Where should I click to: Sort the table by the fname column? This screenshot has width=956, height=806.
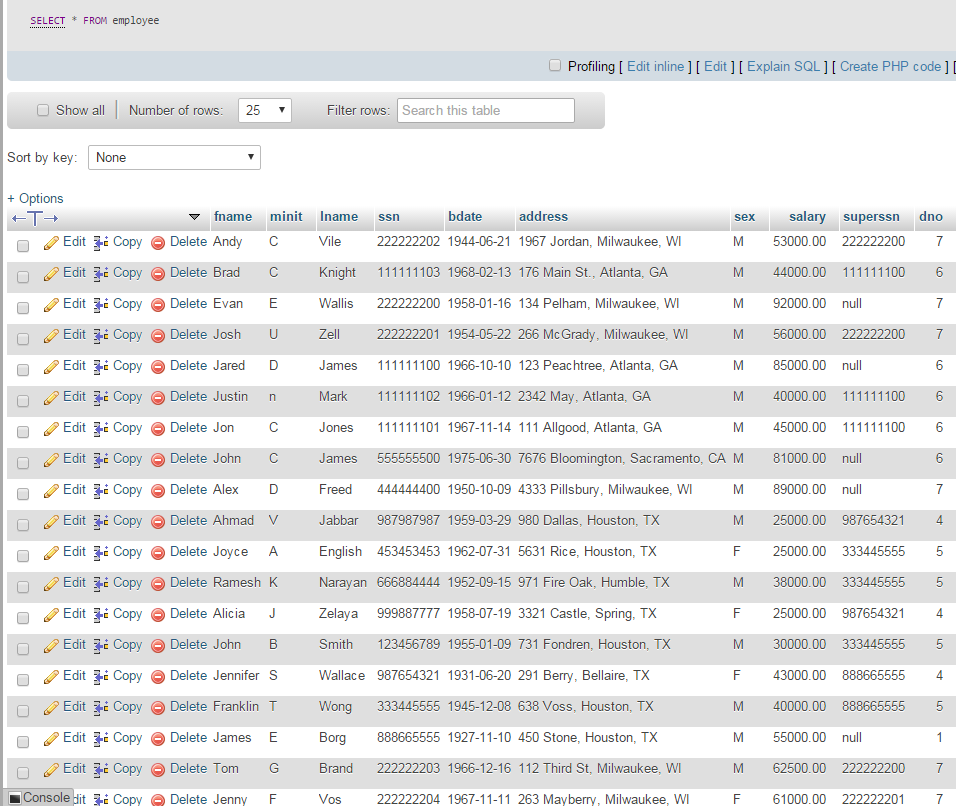tap(233, 216)
